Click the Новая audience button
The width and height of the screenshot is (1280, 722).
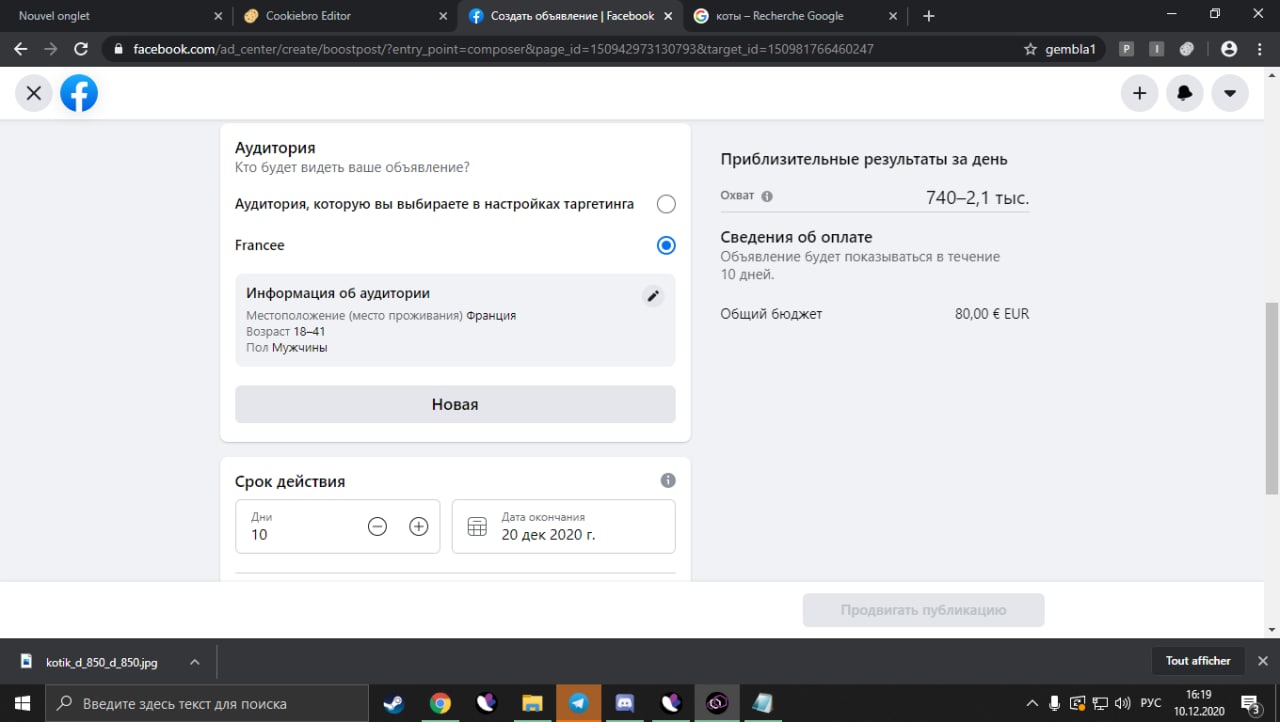pyautogui.click(x=455, y=404)
